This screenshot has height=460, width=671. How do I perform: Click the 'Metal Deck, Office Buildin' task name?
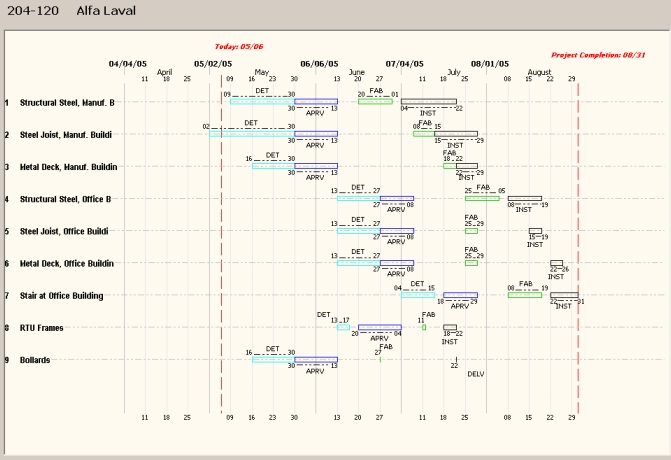66,264
